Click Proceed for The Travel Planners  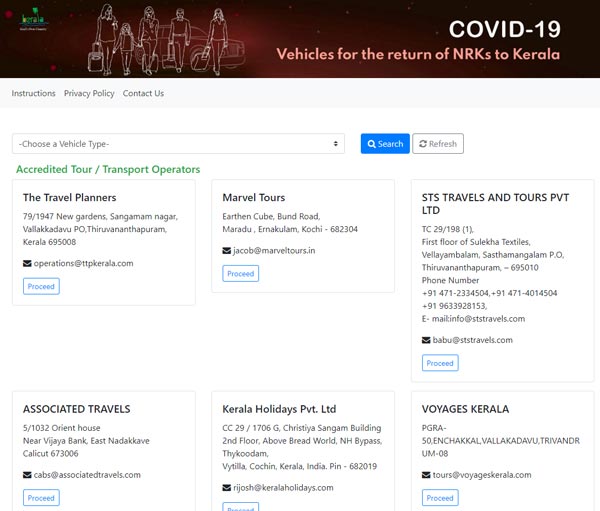click(x=41, y=286)
